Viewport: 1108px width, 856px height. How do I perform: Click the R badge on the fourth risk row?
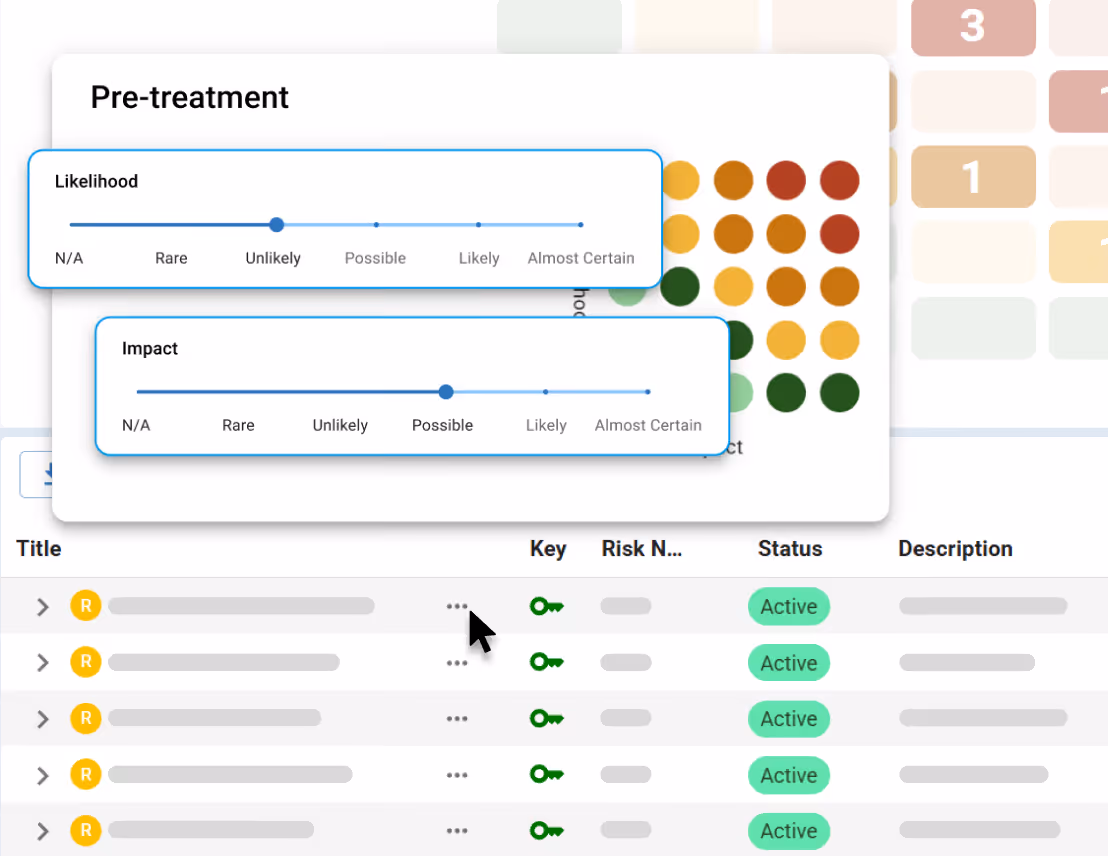click(85, 774)
